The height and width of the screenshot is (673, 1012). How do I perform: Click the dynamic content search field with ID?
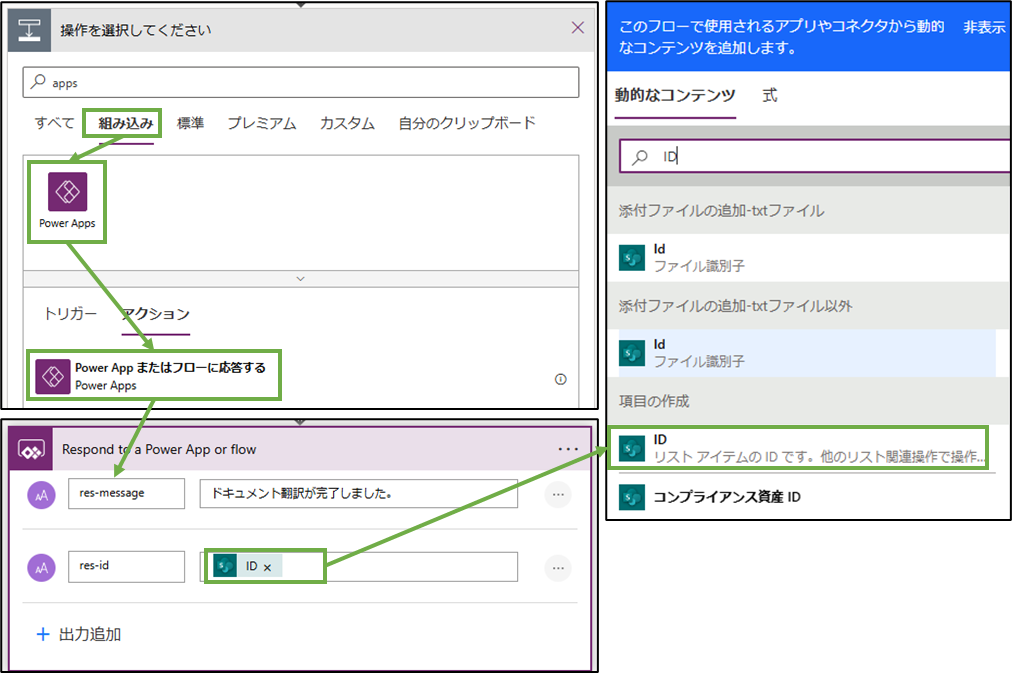(x=815, y=156)
